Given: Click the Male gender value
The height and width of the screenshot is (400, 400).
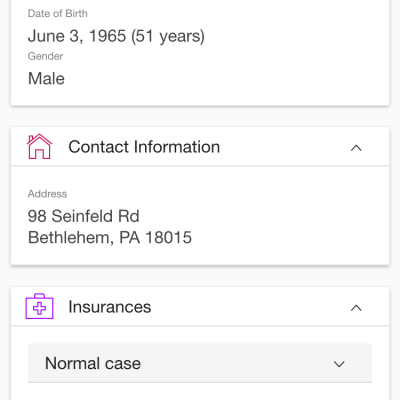Looking at the screenshot, I should tap(46, 79).
